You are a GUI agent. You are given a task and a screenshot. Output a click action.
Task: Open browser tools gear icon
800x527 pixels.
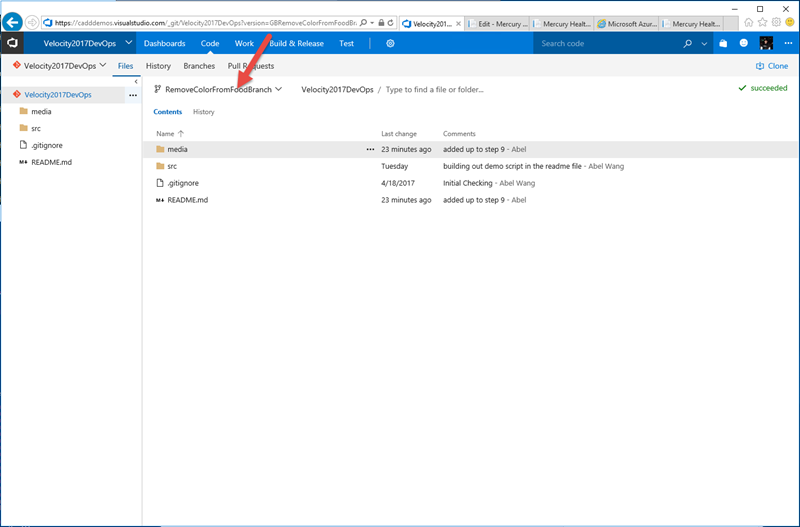coord(776,22)
